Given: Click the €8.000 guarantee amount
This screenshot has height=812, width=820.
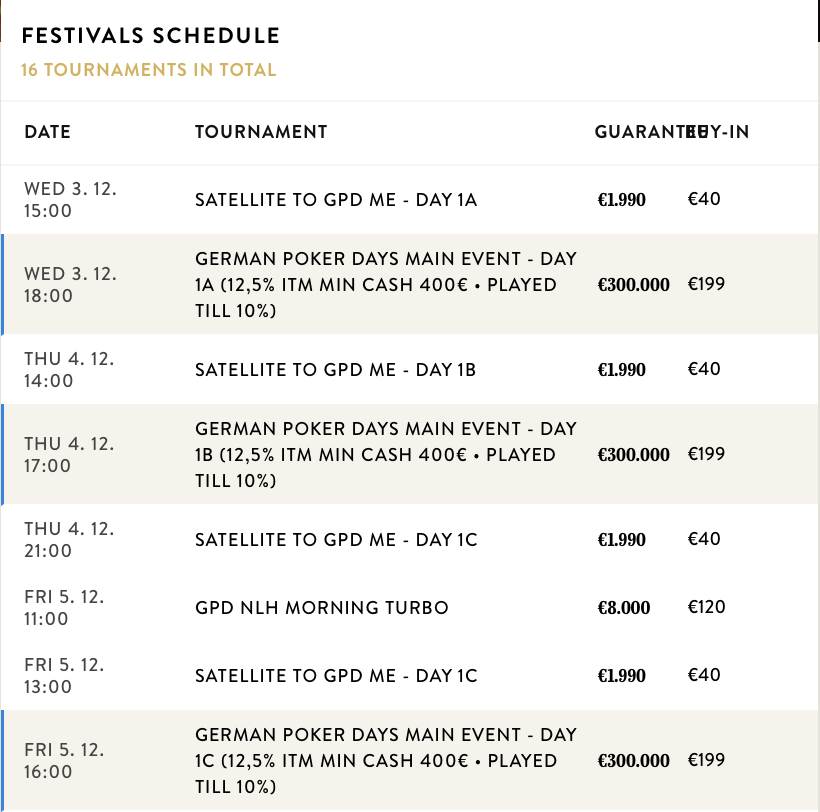Looking at the screenshot, I should click(624, 608).
